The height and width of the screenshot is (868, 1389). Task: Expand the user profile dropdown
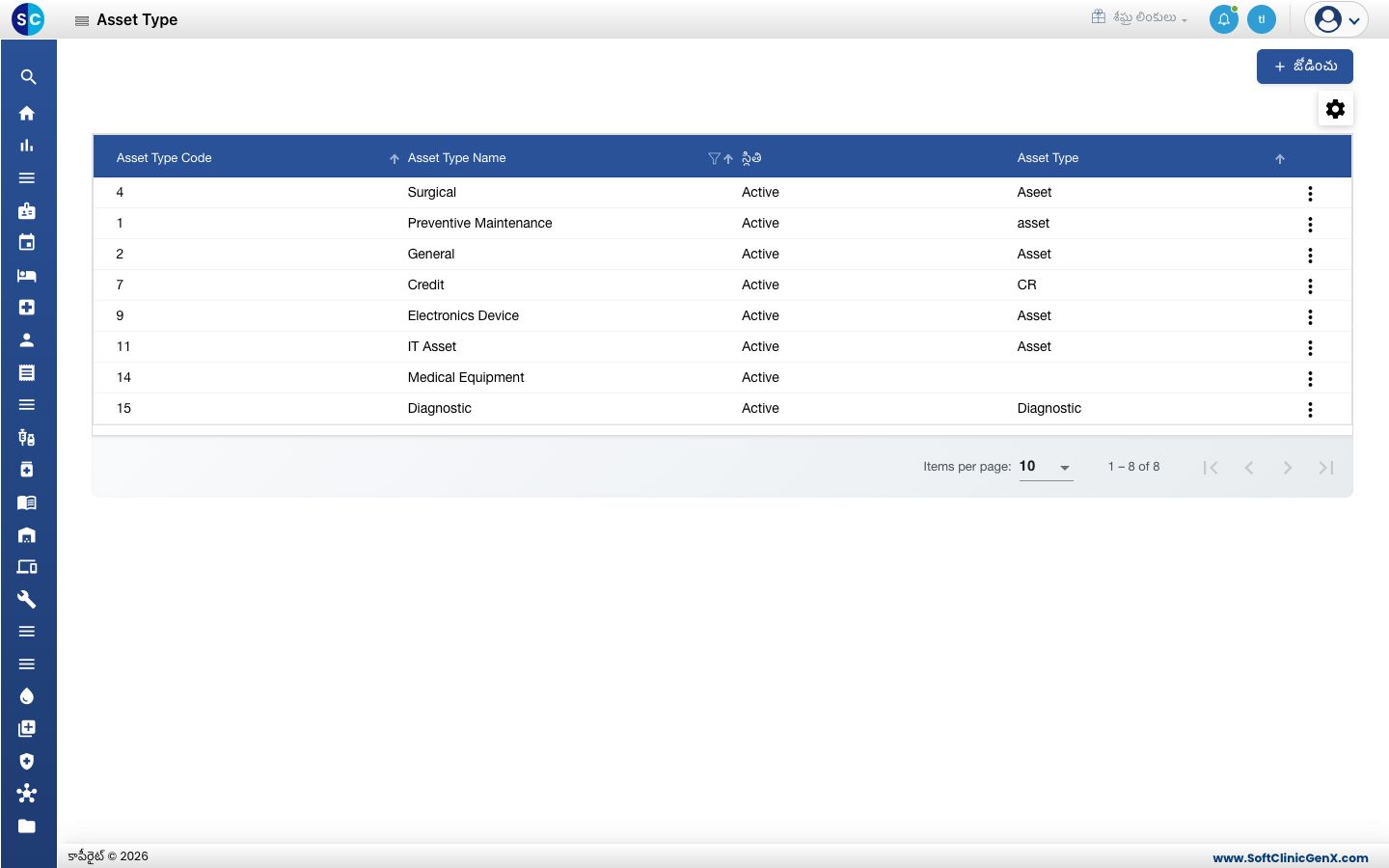1337,19
